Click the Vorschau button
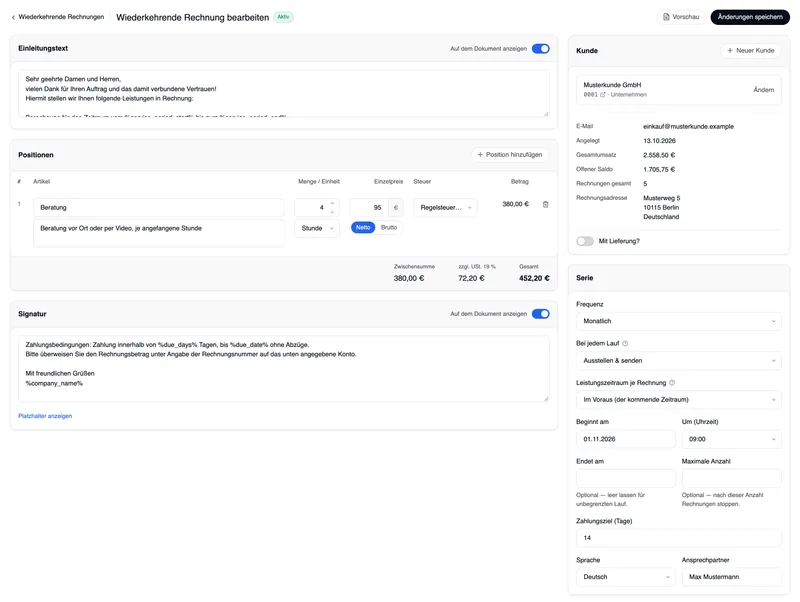Screen dimensions: 800x602 tap(681, 17)
